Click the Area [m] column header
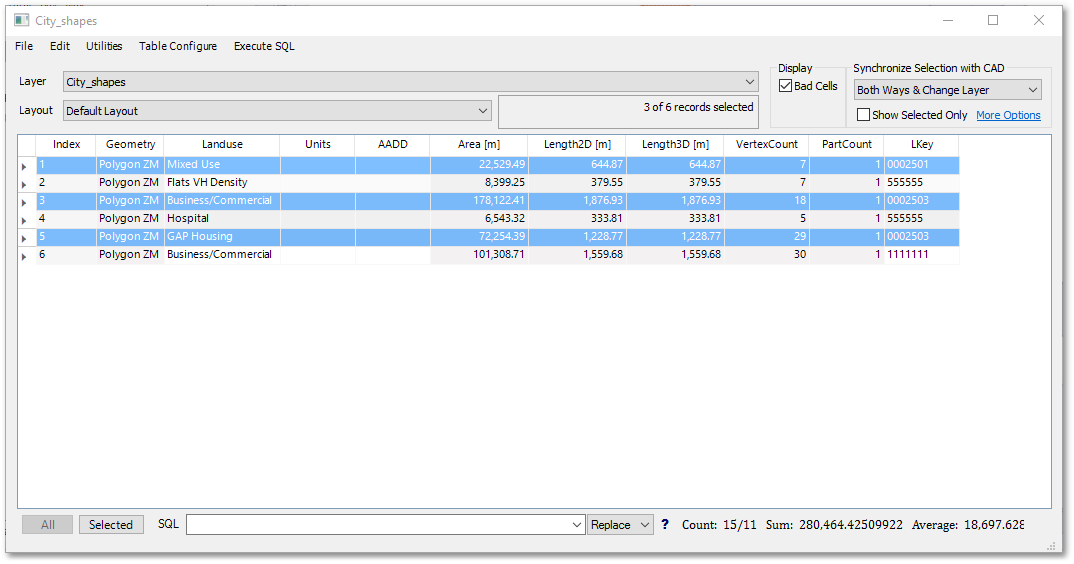 [x=479, y=145]
